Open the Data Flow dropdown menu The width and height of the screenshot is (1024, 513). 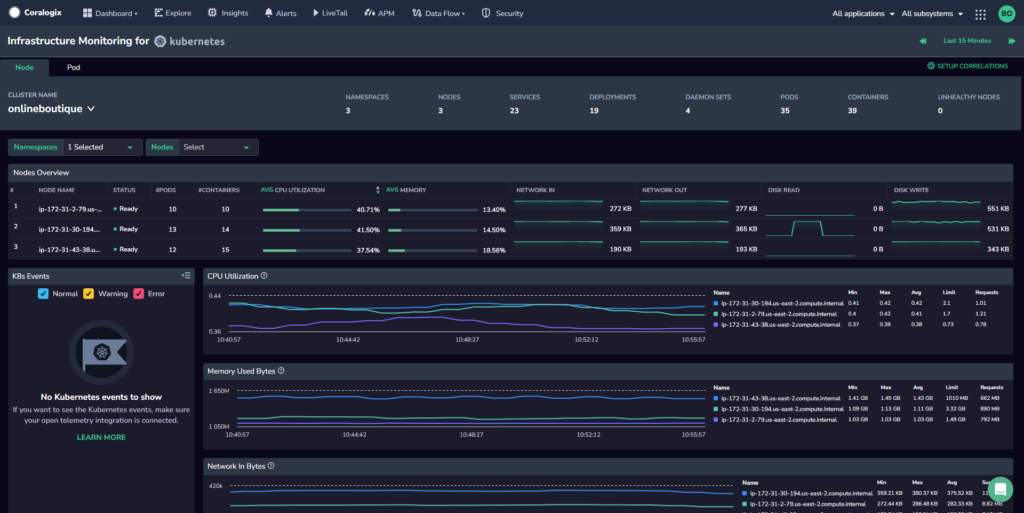point(438,13)
